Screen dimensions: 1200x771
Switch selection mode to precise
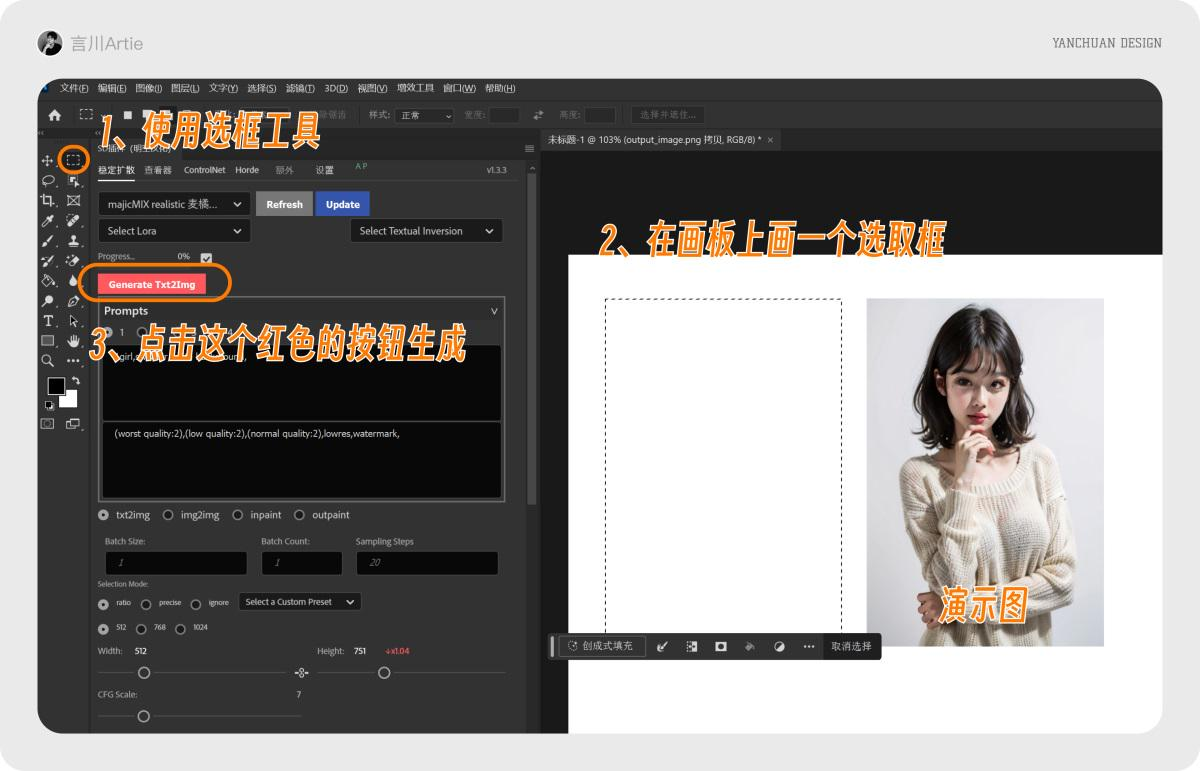pyautogui.click(x=147, y=605)
